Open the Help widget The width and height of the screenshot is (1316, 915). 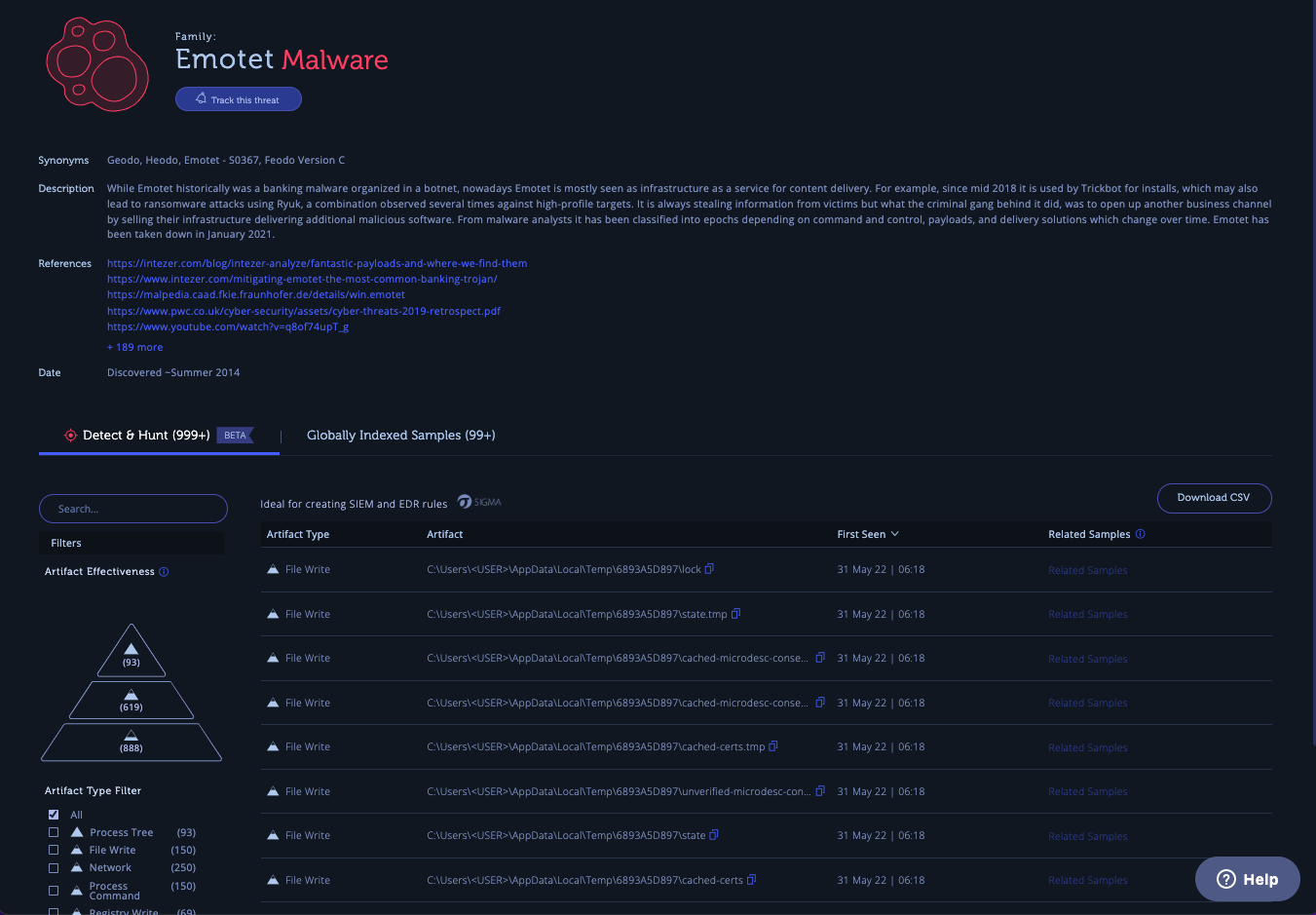[x=1247, y=878]
